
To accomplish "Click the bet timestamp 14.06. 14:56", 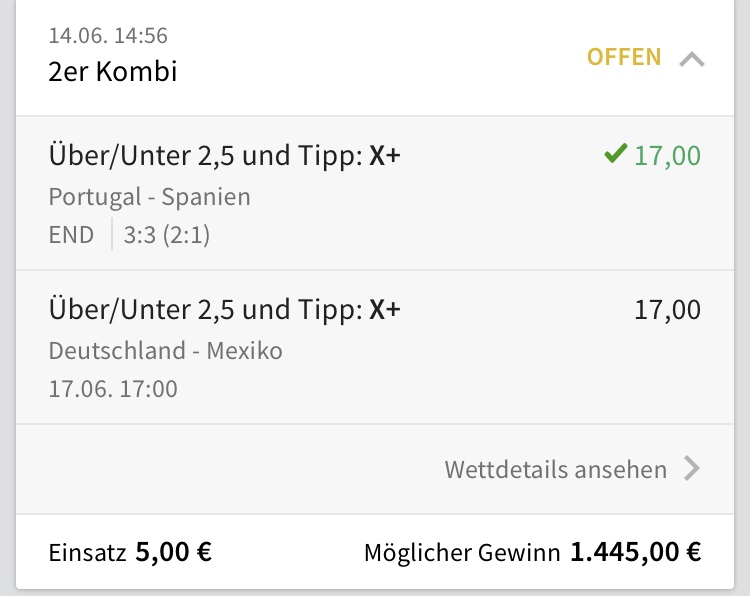I will pos(108,36).
